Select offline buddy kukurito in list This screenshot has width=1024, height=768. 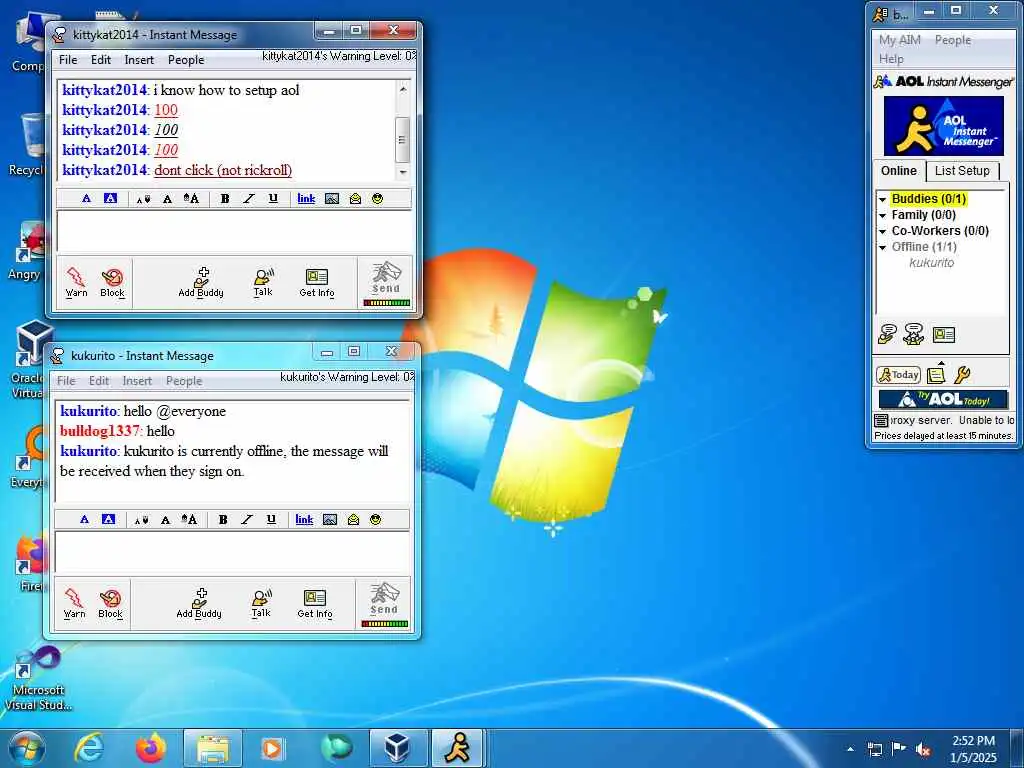931,263
